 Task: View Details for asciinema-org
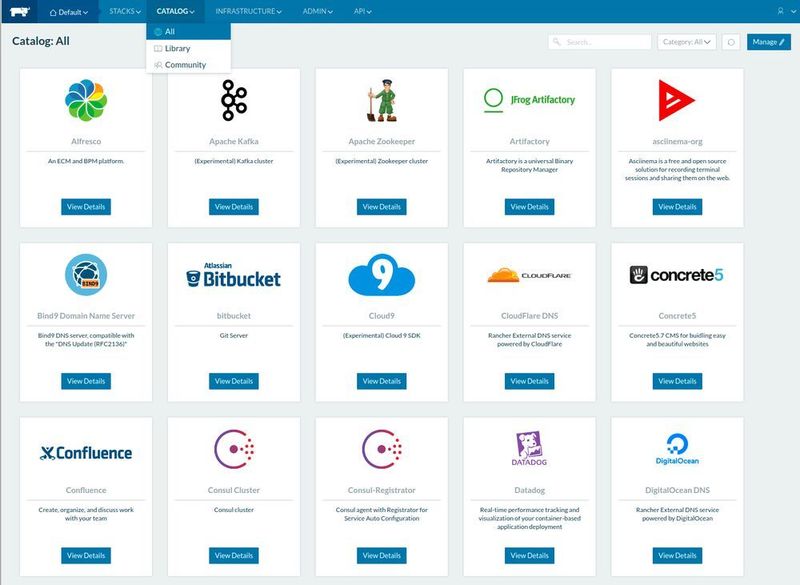677,207
